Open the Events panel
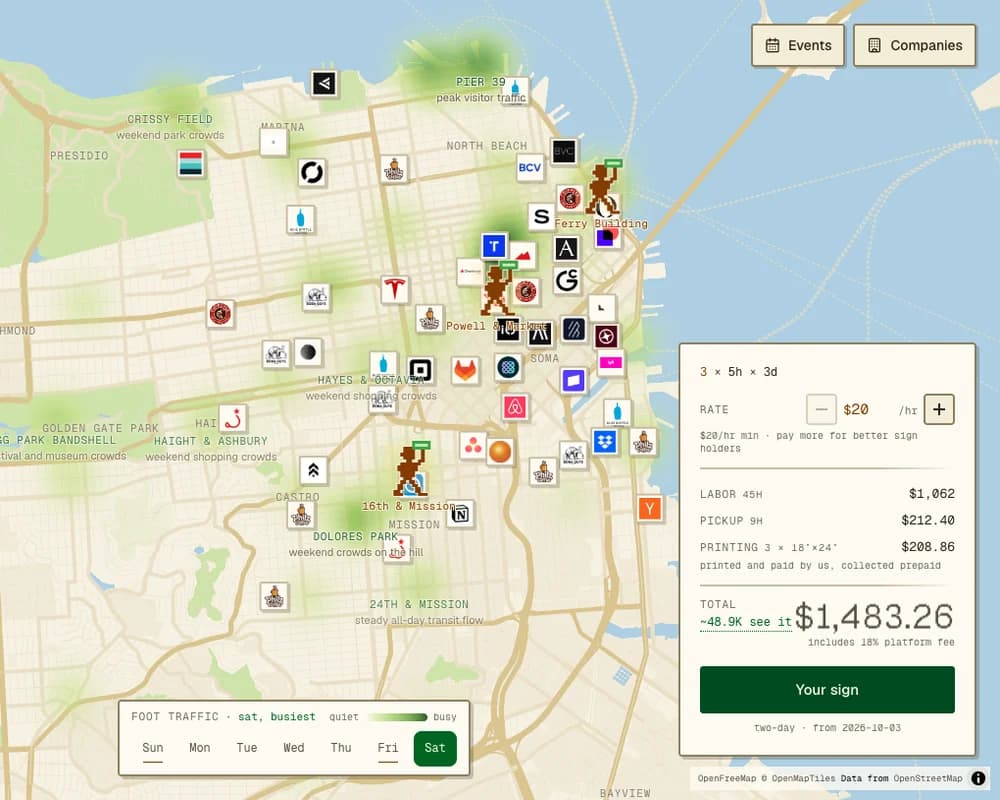The image size is (1000, 800). (798, 45)
